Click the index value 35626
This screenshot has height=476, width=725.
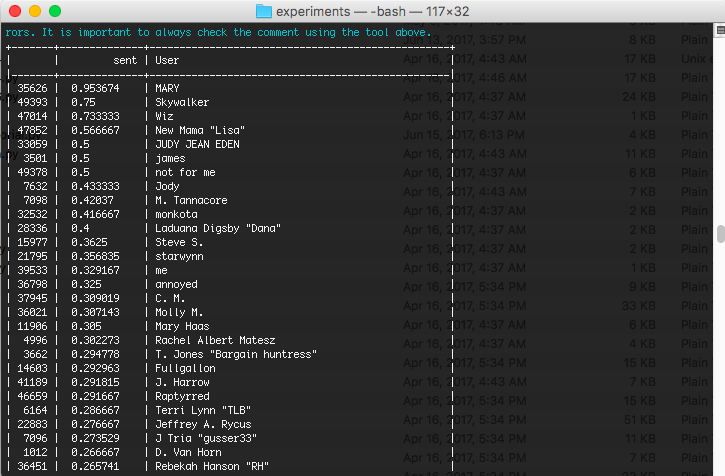click(32, 88)
